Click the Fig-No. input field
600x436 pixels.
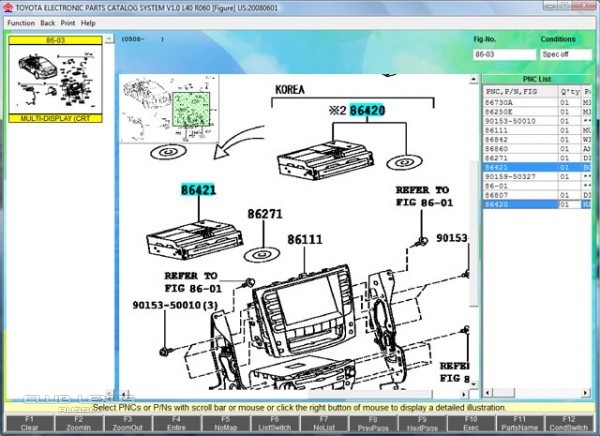click(x=503, y=54)
